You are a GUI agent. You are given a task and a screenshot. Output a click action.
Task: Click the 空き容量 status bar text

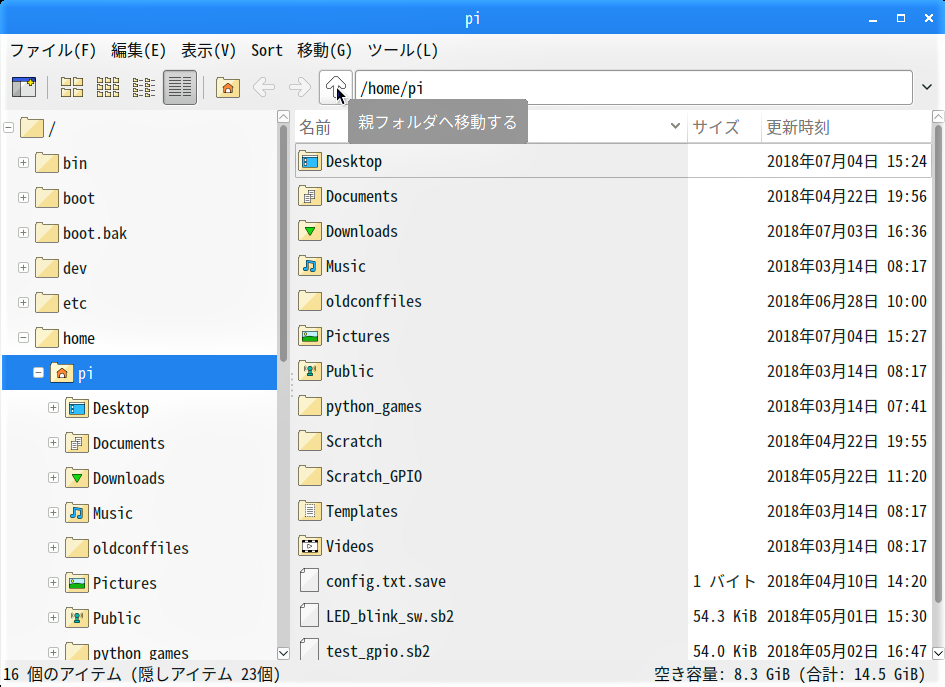coord(790,674)
